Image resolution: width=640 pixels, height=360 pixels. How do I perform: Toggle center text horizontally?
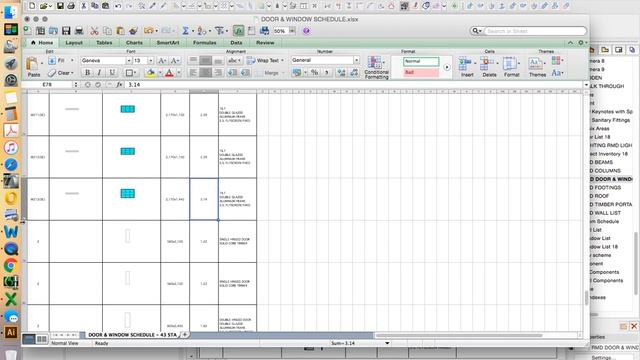(205, 73)
